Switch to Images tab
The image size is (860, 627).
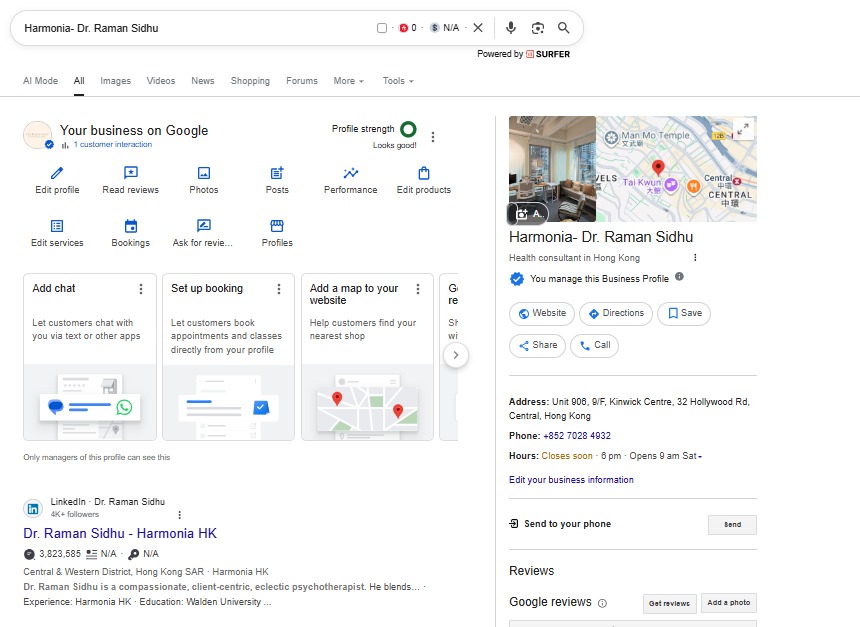point(115,81)
